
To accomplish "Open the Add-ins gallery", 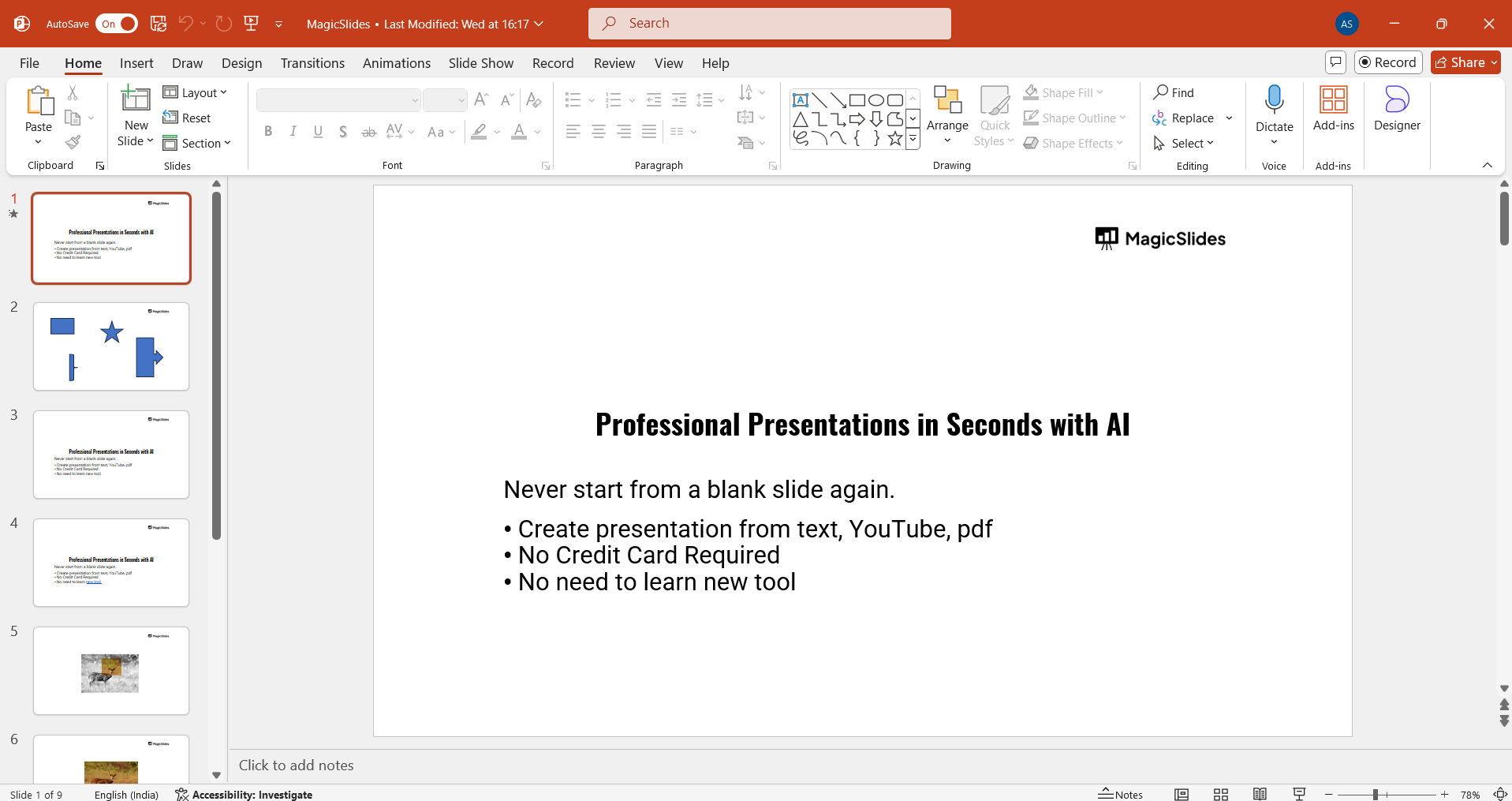I will (1334, 108).
